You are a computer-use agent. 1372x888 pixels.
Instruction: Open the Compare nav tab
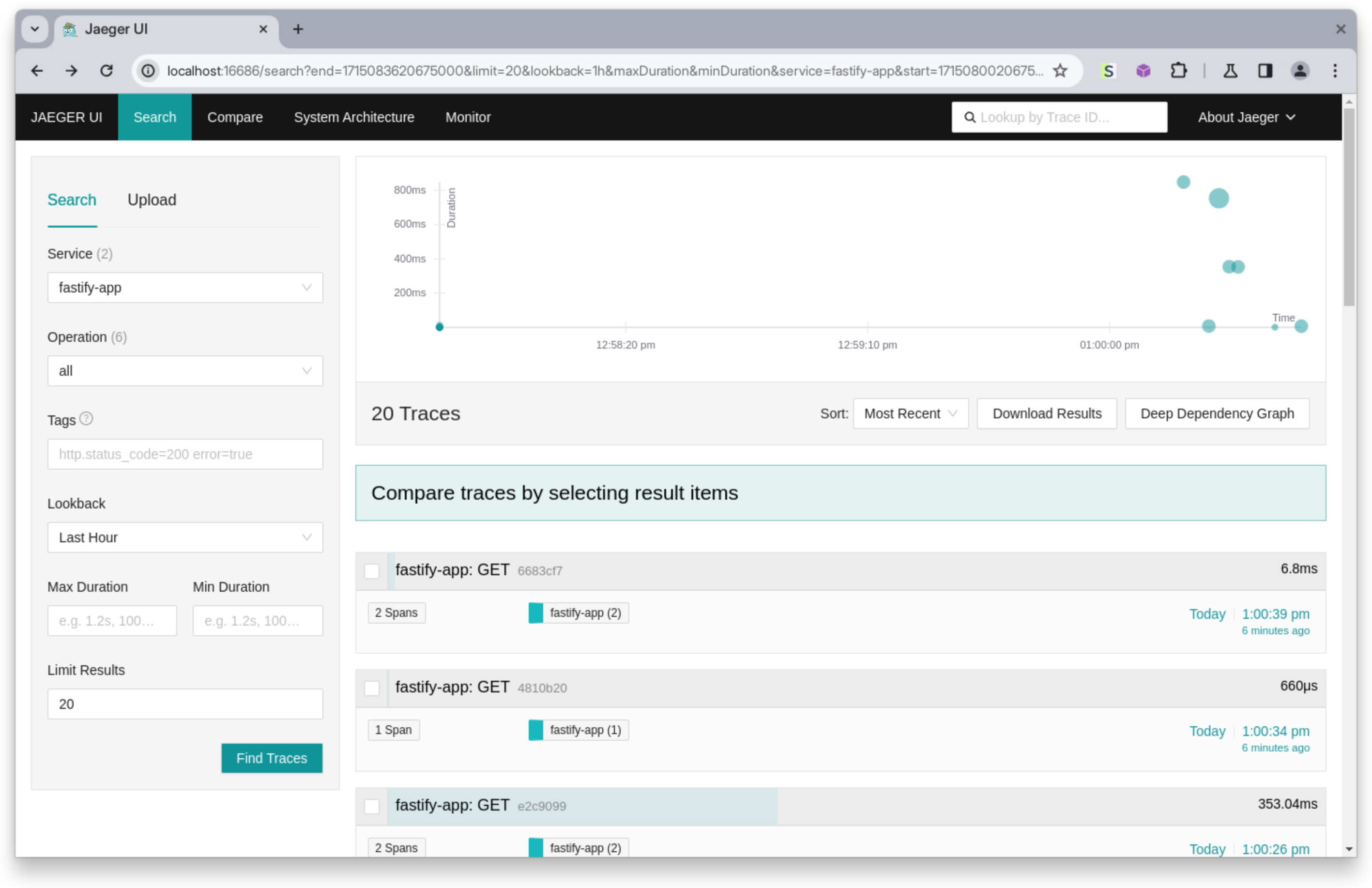click(235, 117)
